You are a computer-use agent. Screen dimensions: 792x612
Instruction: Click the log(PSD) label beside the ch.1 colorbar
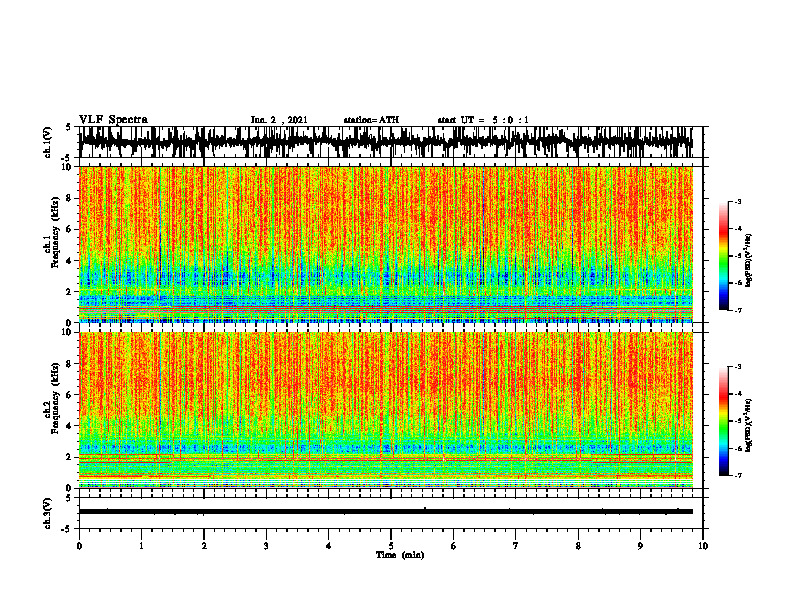tap(749, 260)
